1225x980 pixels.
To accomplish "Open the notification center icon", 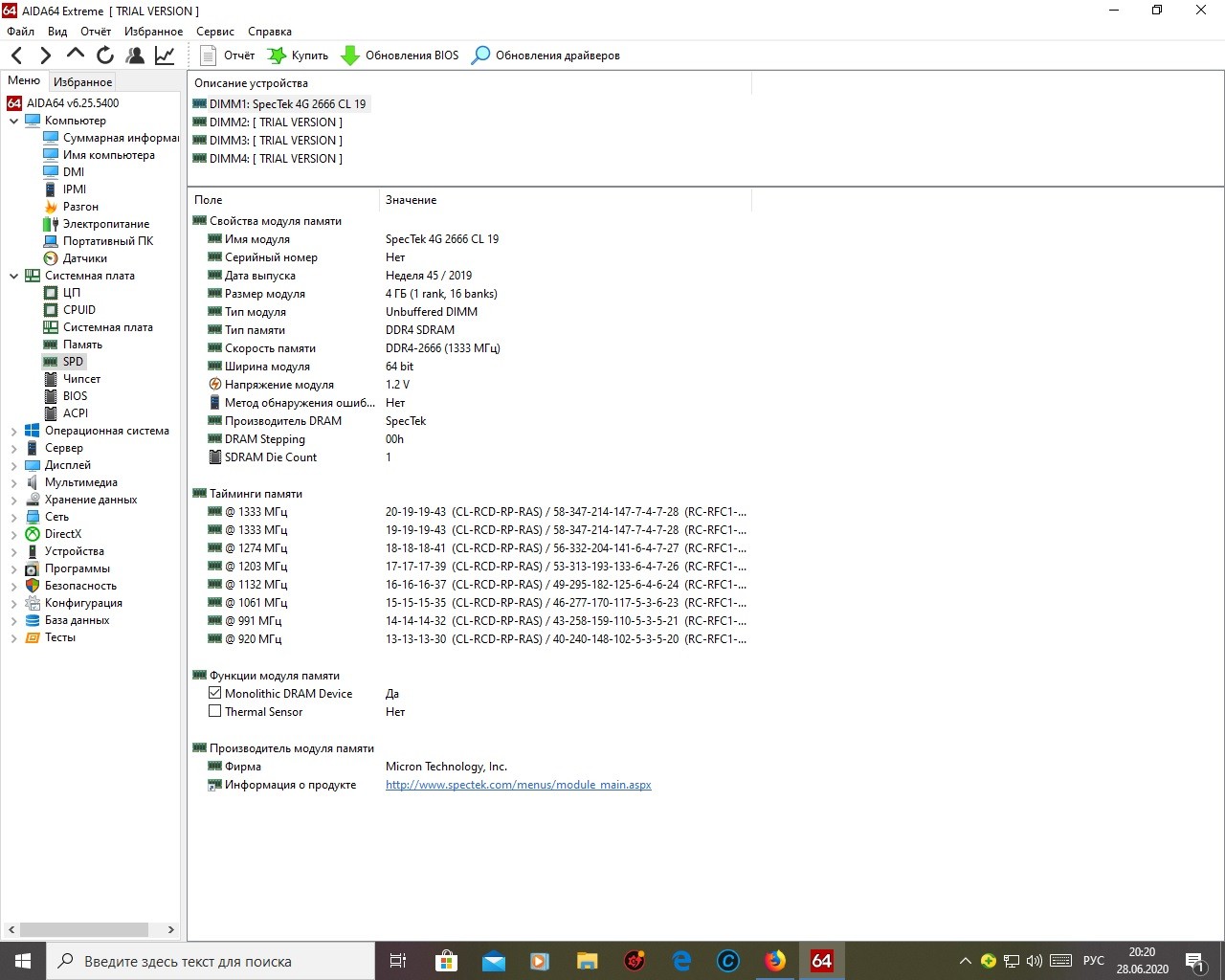I will 1194,961.
